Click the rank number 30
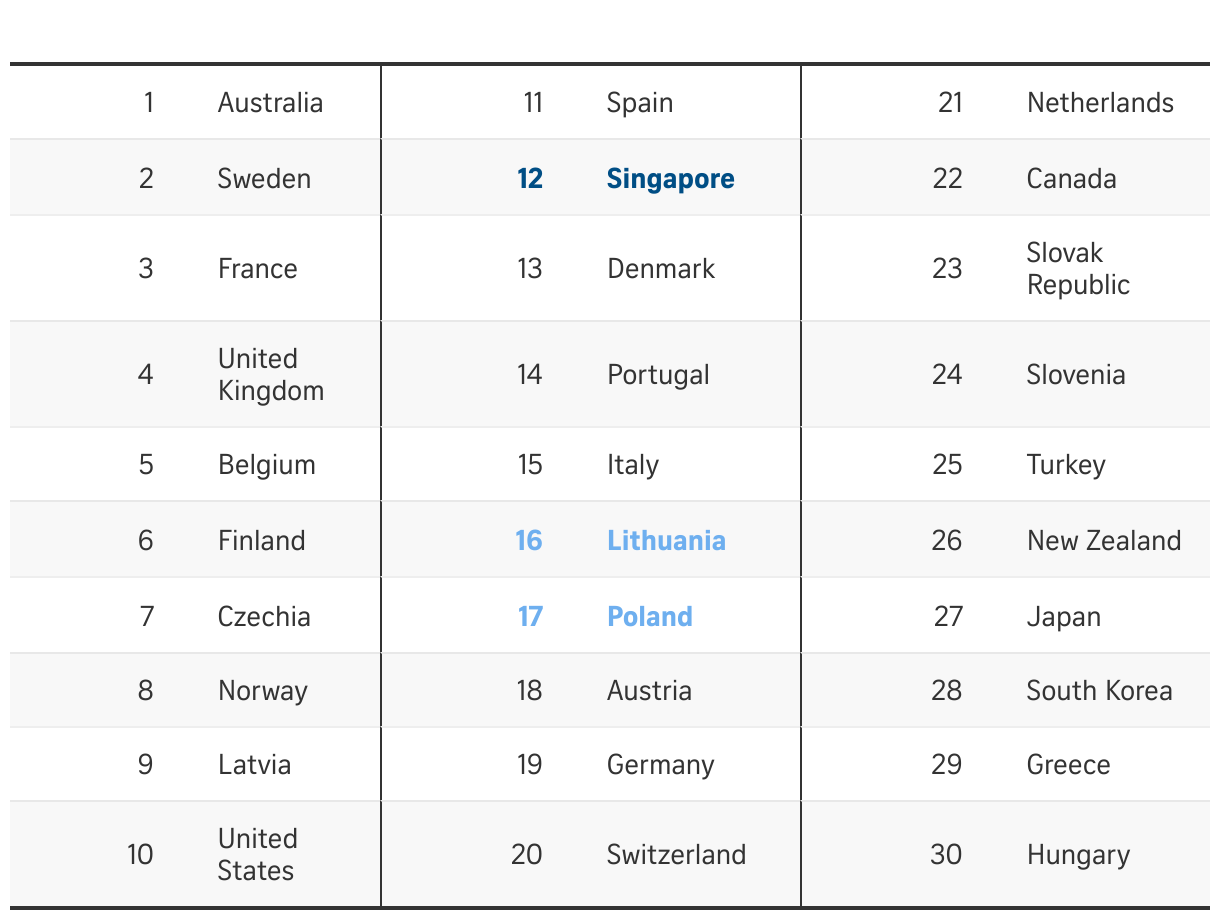The image size is (1220, 920). [946, 855]
